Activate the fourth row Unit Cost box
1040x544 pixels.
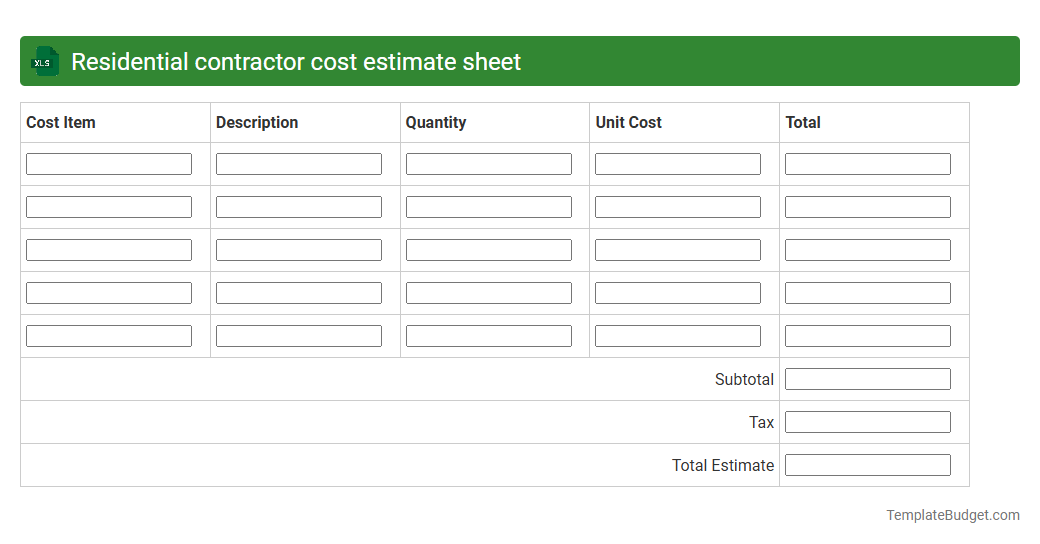678,293
